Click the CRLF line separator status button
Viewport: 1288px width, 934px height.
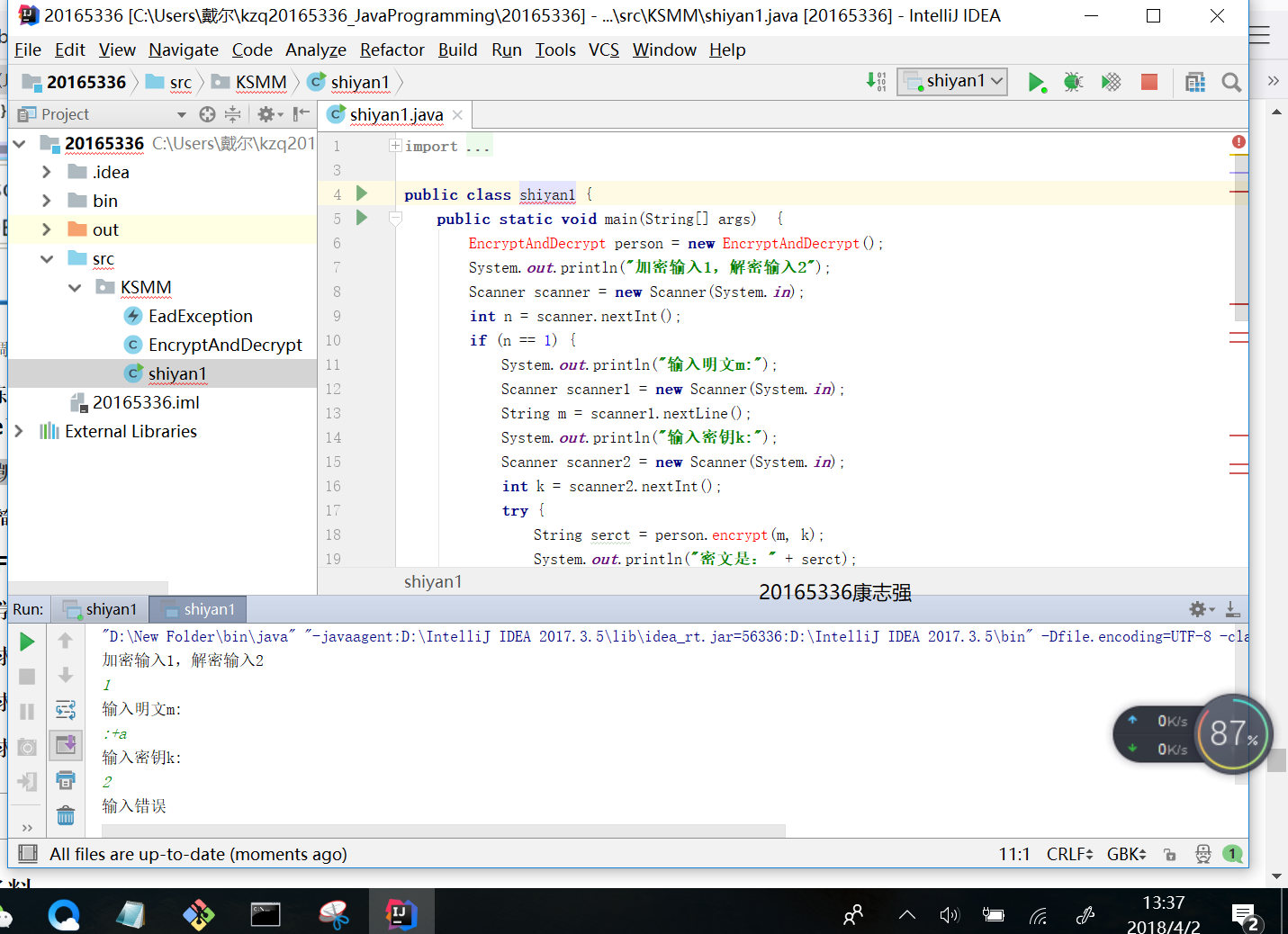point(1069,855)
